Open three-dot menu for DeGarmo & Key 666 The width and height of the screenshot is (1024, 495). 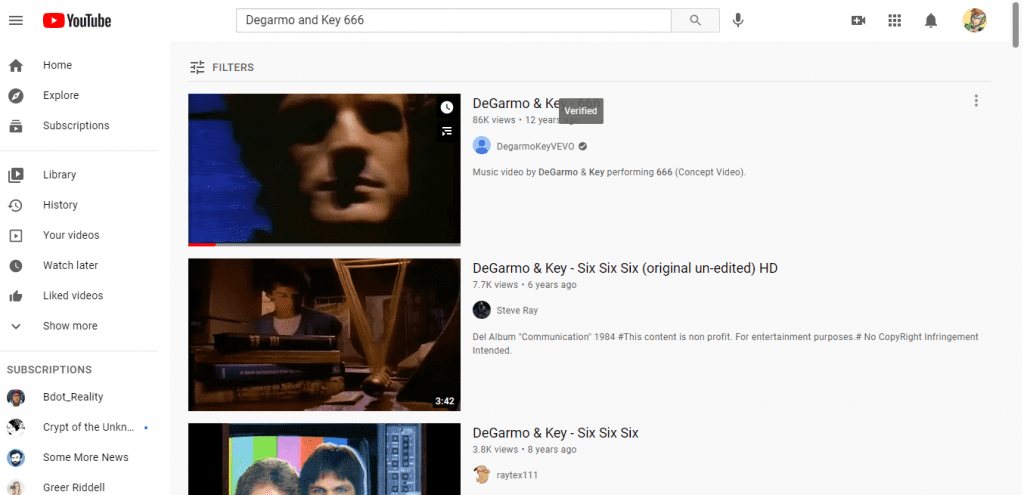(x=976, y=101)
